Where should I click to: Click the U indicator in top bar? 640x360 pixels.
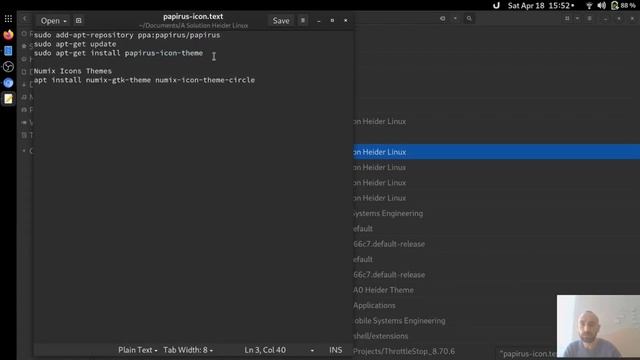[x=496, y=6]
